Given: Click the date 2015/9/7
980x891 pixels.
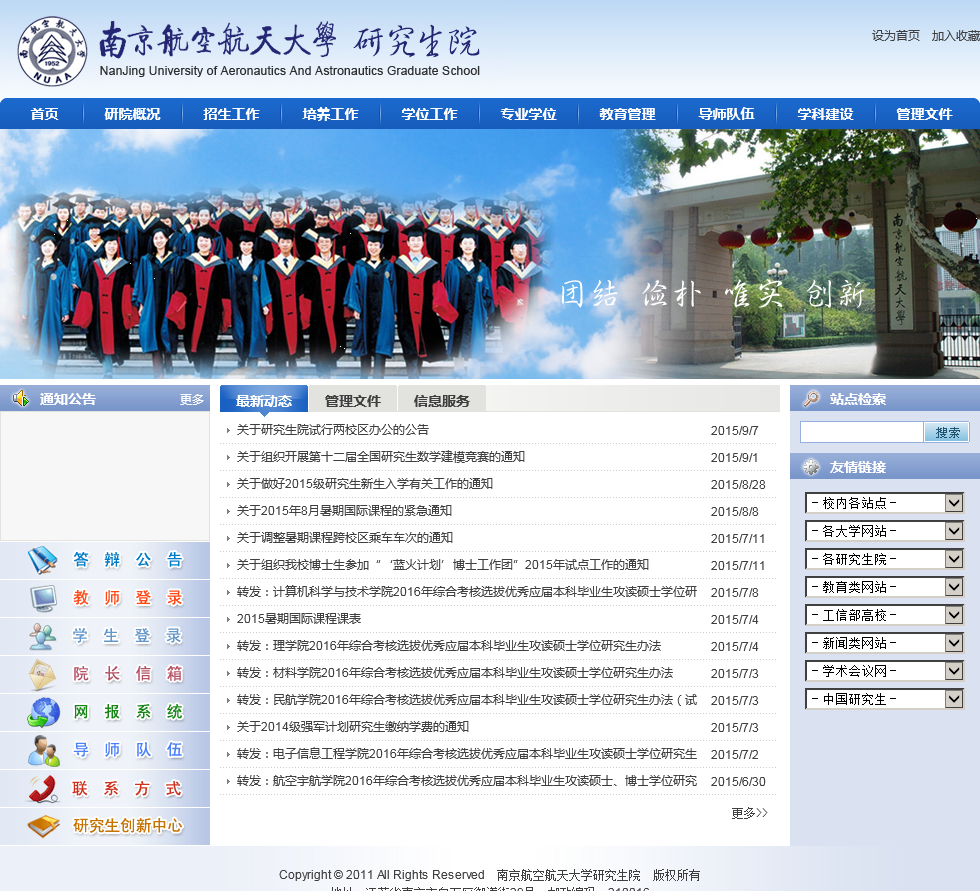Looking at the screenshot, I should [734, 431].
